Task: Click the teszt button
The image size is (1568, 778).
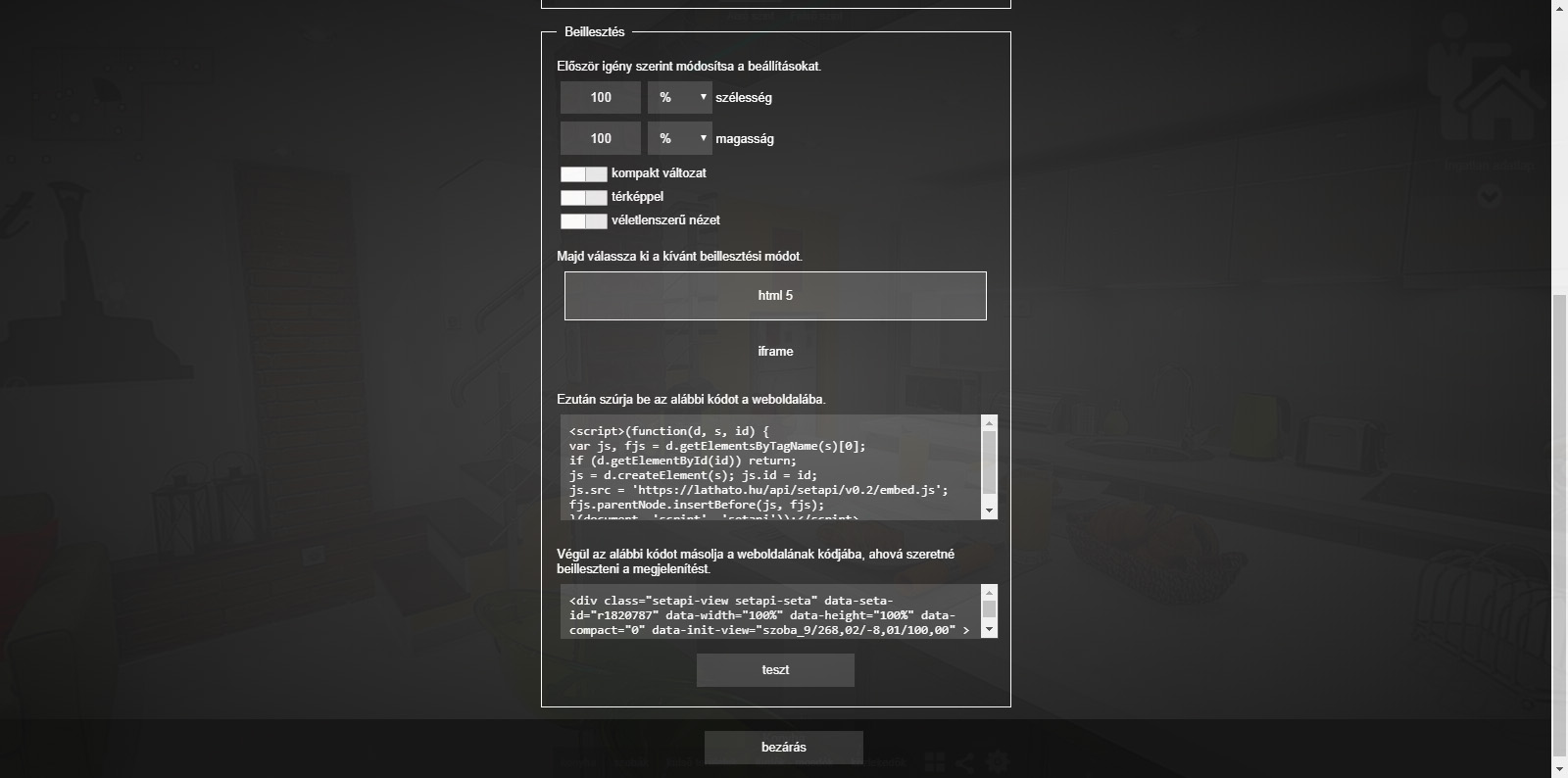Action: [x=775, y=670]
